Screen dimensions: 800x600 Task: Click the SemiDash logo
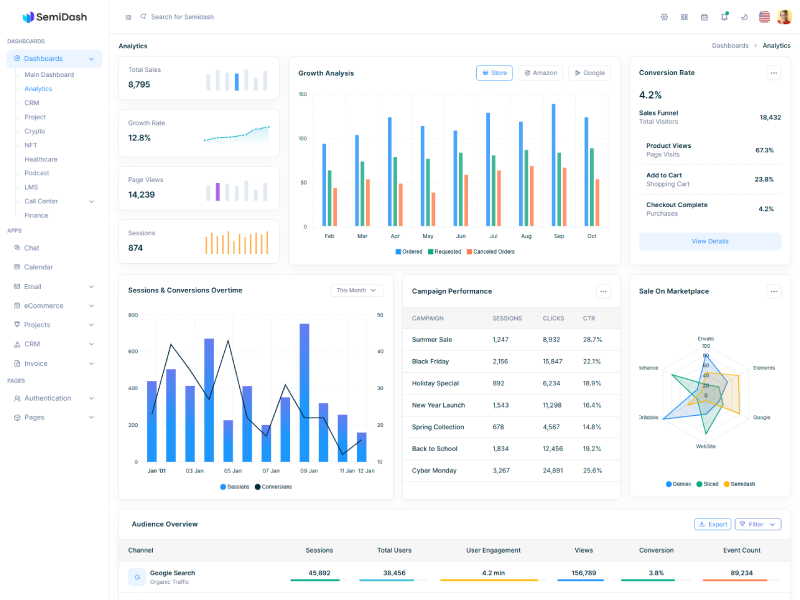coord(55,17)
